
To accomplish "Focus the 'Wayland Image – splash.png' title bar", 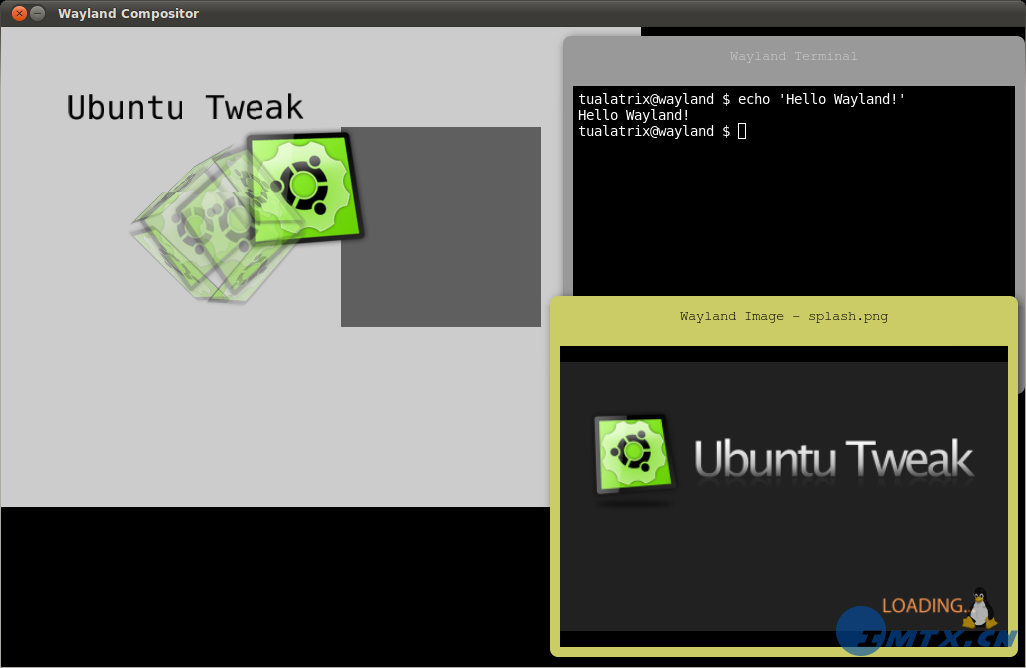I will [784, 317].
